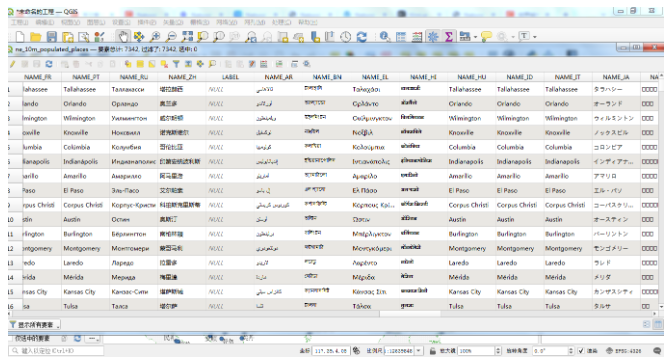Refresh the map canvas with blue arrows icon
669x363 pixels.
pos(362,37)
